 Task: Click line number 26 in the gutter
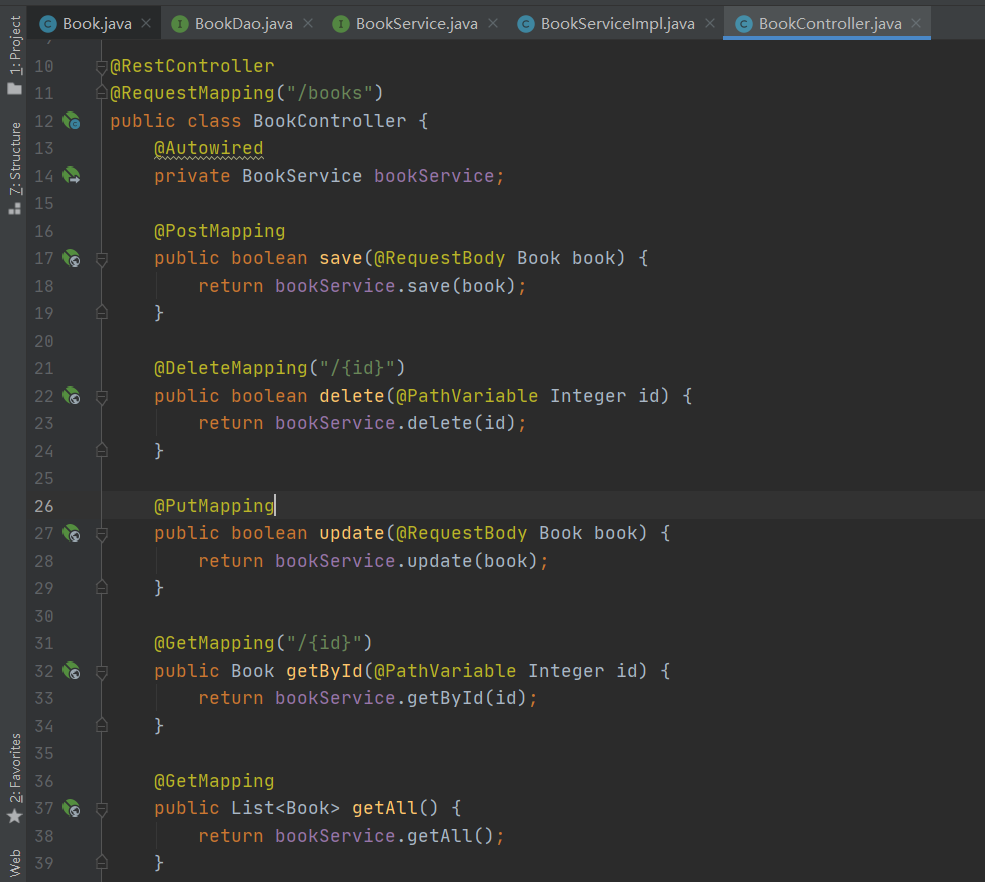(44, 506)
